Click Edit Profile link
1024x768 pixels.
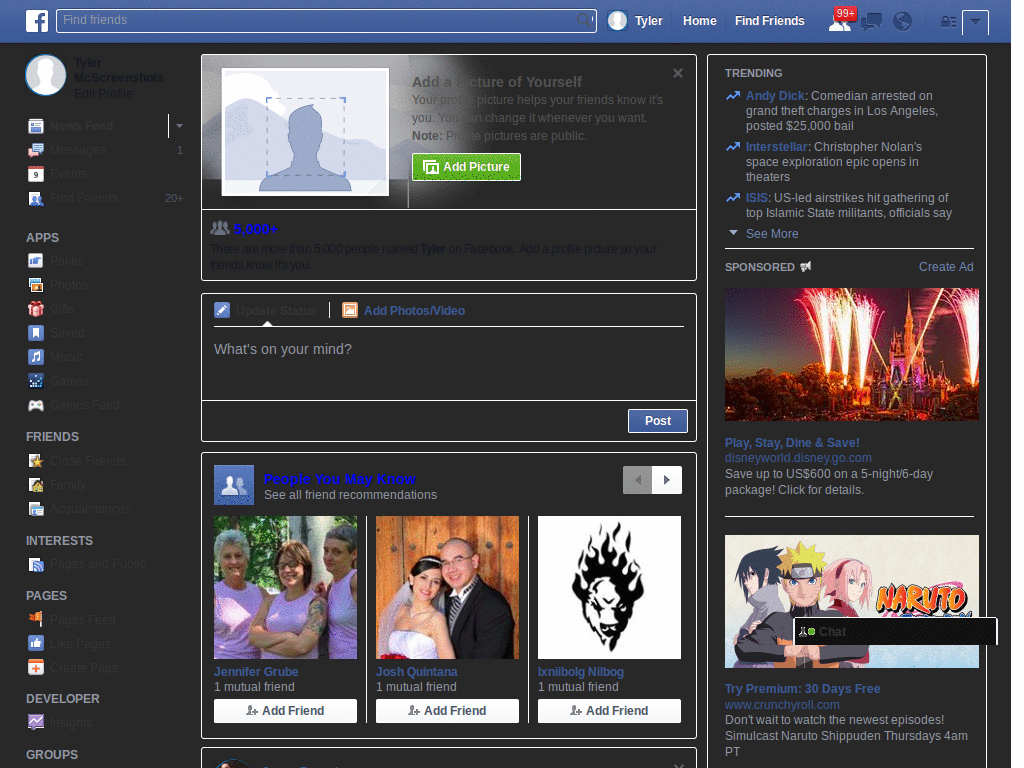pos(103,94)
